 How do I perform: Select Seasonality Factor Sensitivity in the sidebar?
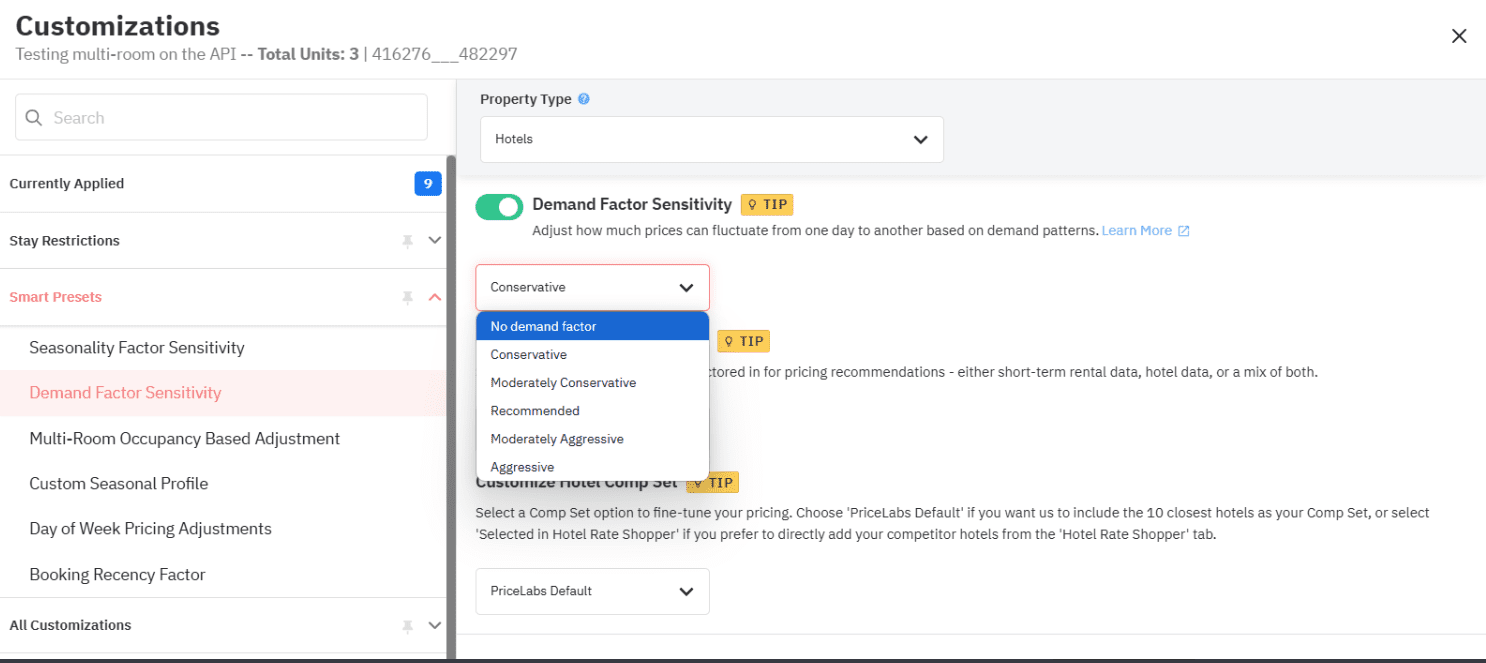(137, 347)
